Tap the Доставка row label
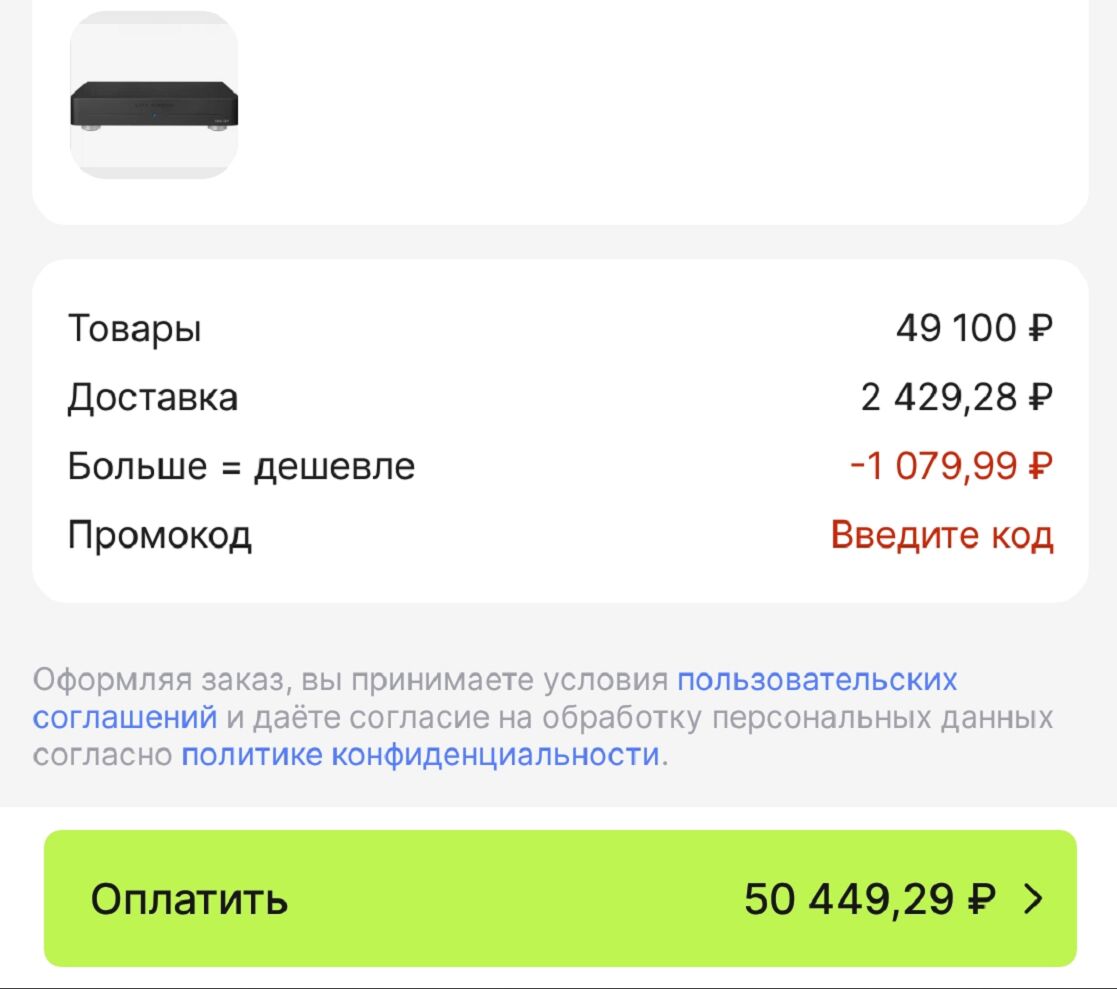 pyautogui.click(x=153, y=397)
